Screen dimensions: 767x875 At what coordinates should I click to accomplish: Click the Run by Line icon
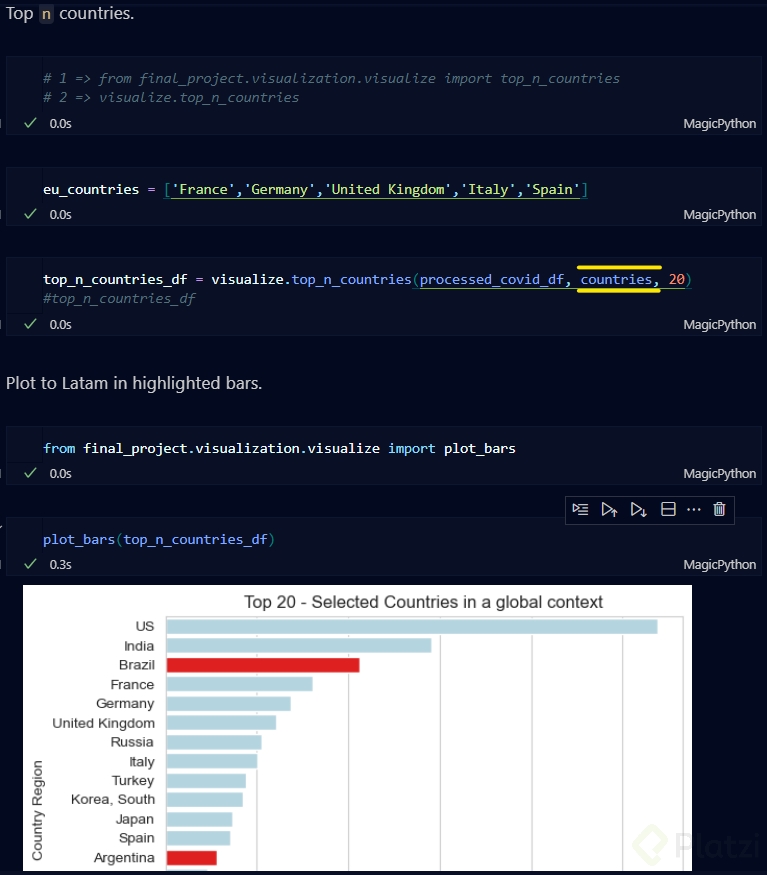coord(580,509)
